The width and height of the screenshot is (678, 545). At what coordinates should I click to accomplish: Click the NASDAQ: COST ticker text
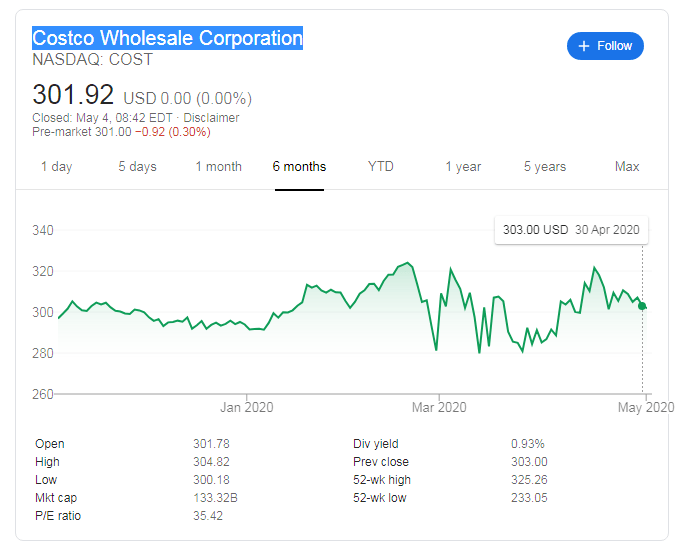click(92, 60)
